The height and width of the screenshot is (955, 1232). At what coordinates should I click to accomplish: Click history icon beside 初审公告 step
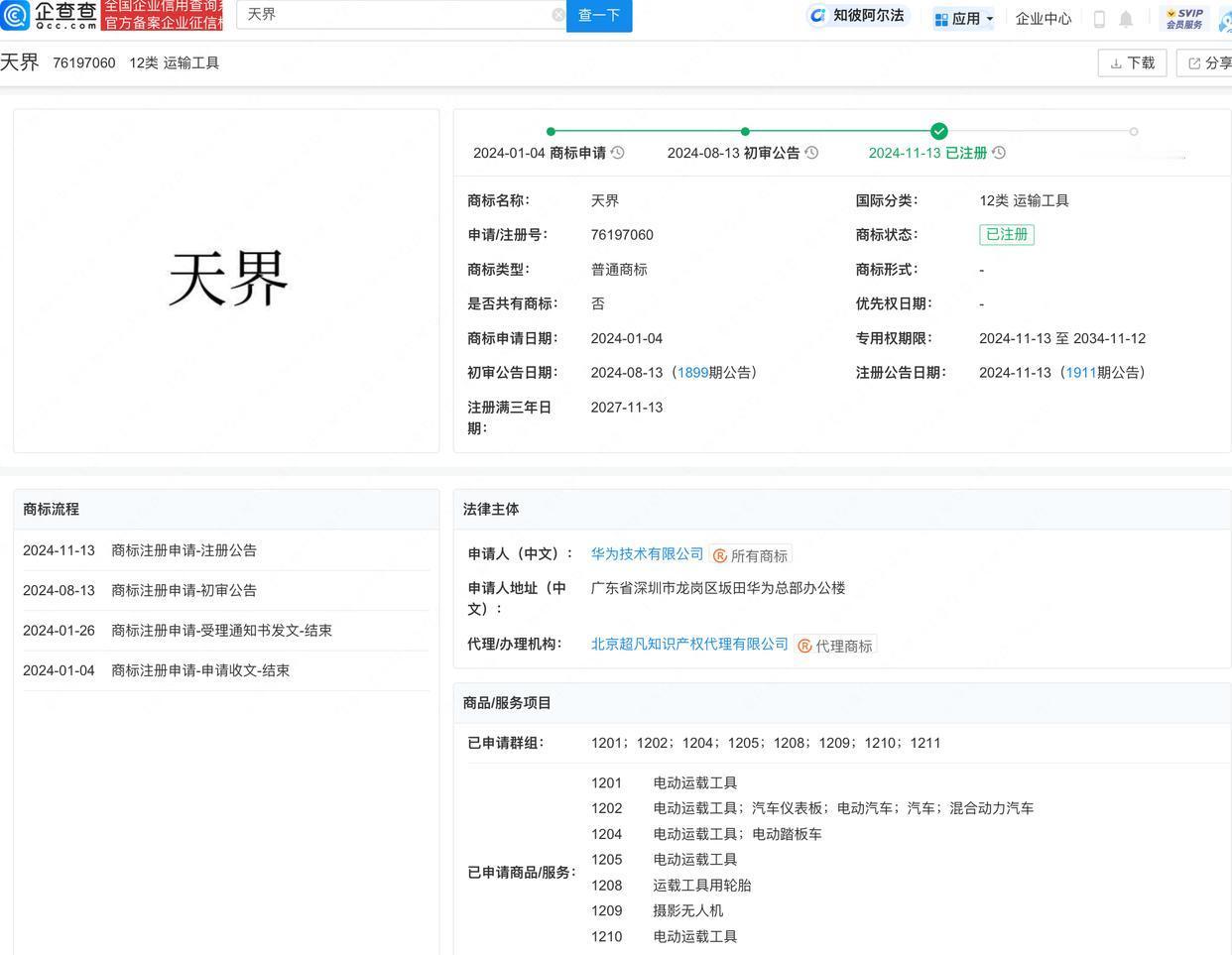tap(811, 153)
